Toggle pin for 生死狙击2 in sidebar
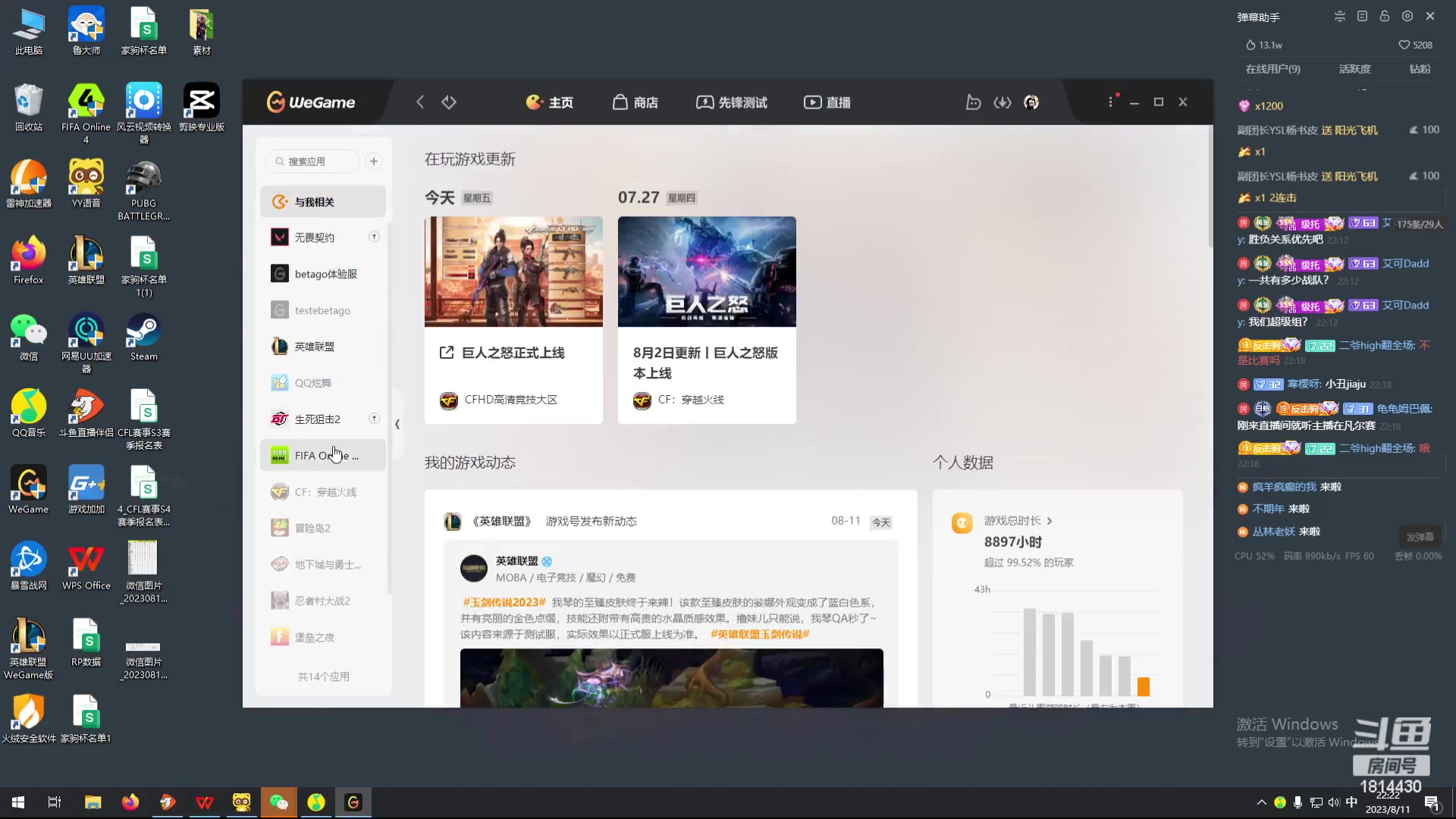 [374, 418]
